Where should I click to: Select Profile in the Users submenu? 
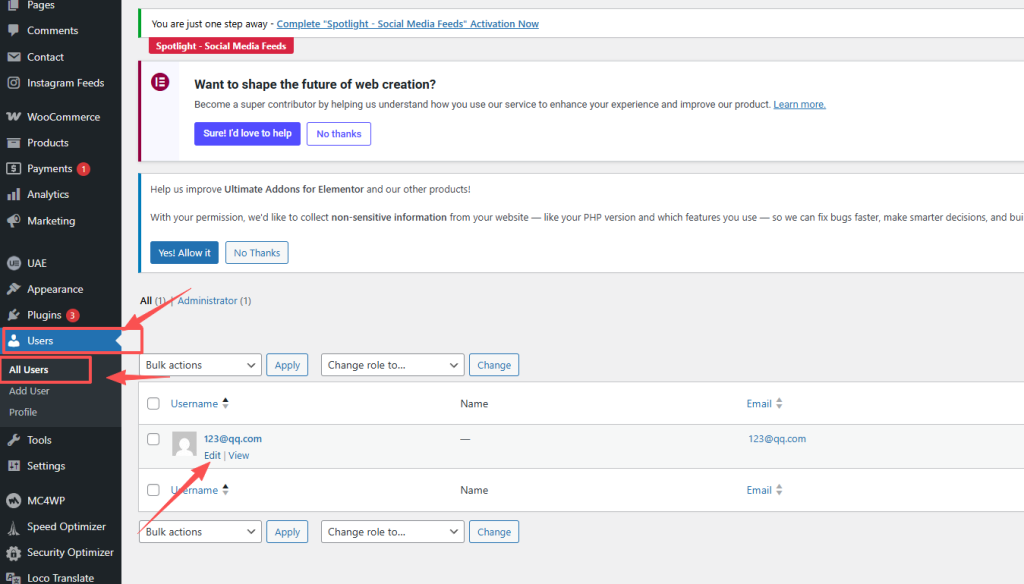23,412
